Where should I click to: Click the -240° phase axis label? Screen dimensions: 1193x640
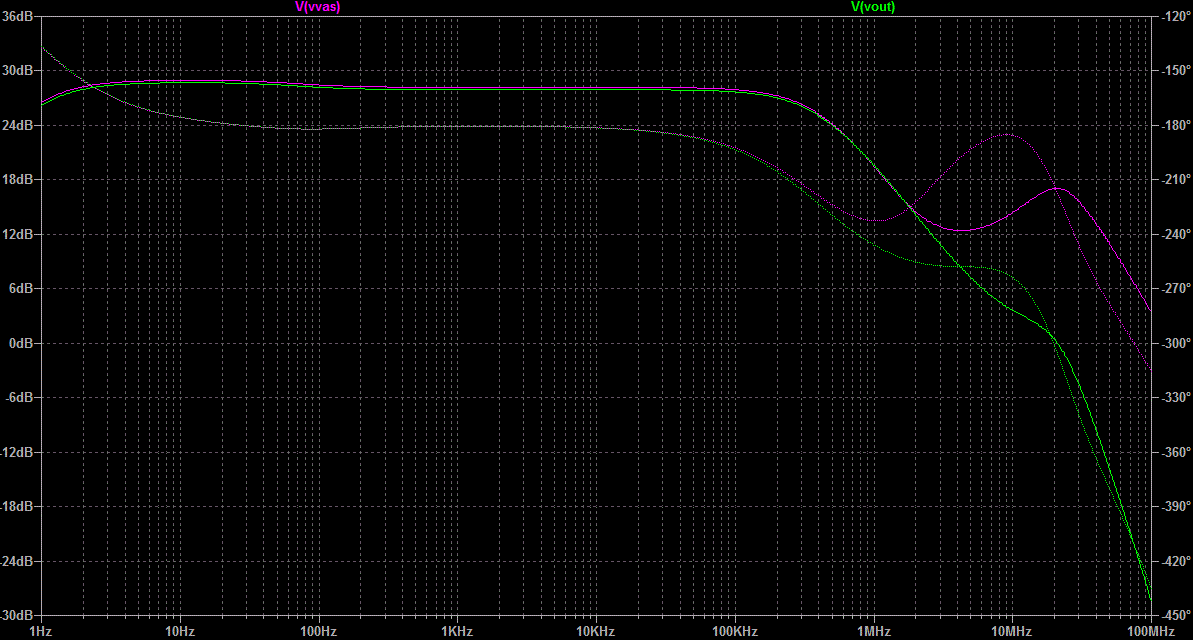pyautogui.click(x=1176, y=234)
